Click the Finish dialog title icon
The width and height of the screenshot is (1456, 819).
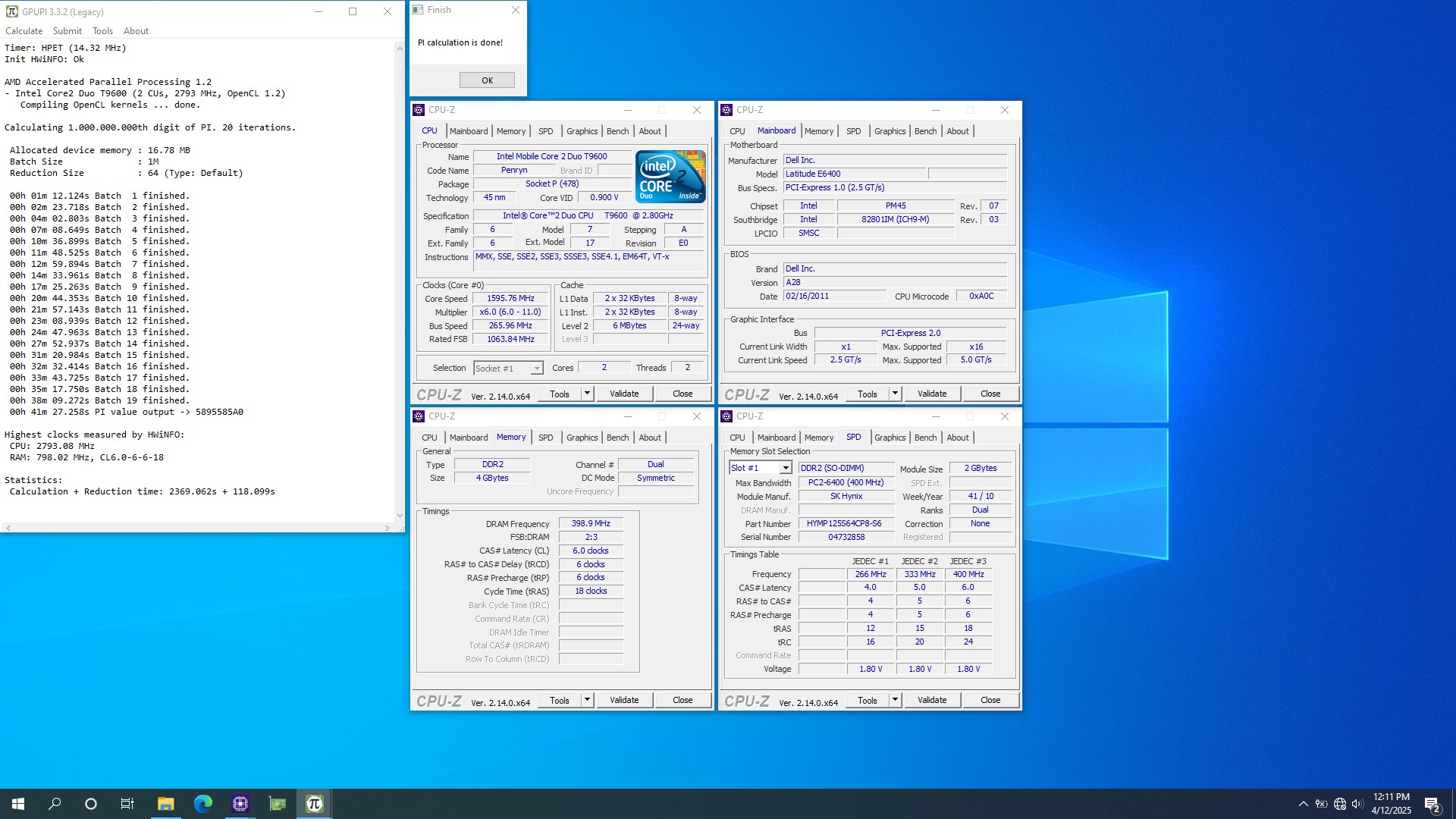(x=418, y=10)
